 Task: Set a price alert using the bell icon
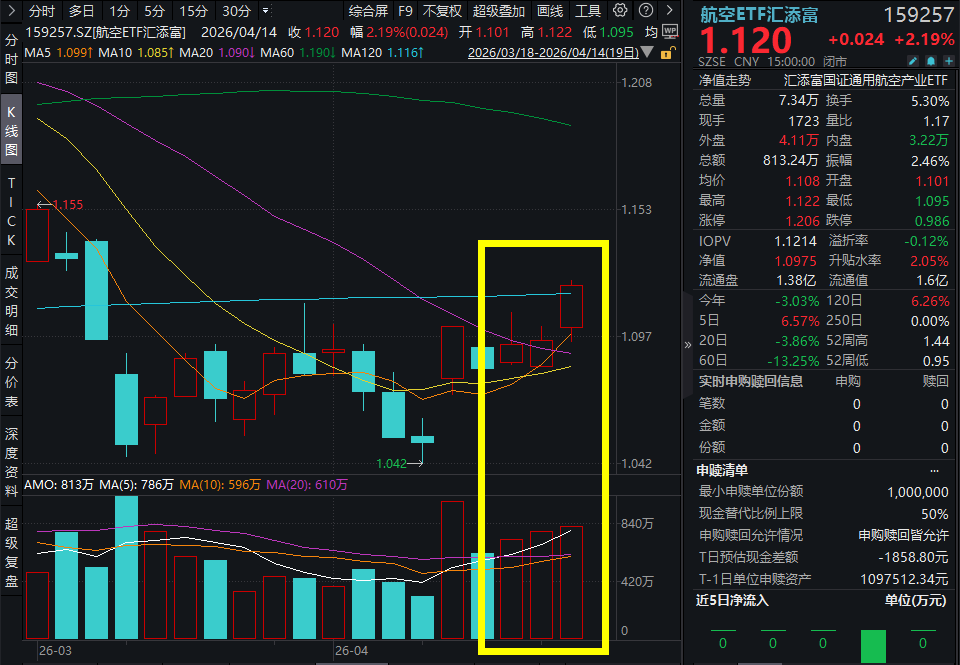pos(930,60)
